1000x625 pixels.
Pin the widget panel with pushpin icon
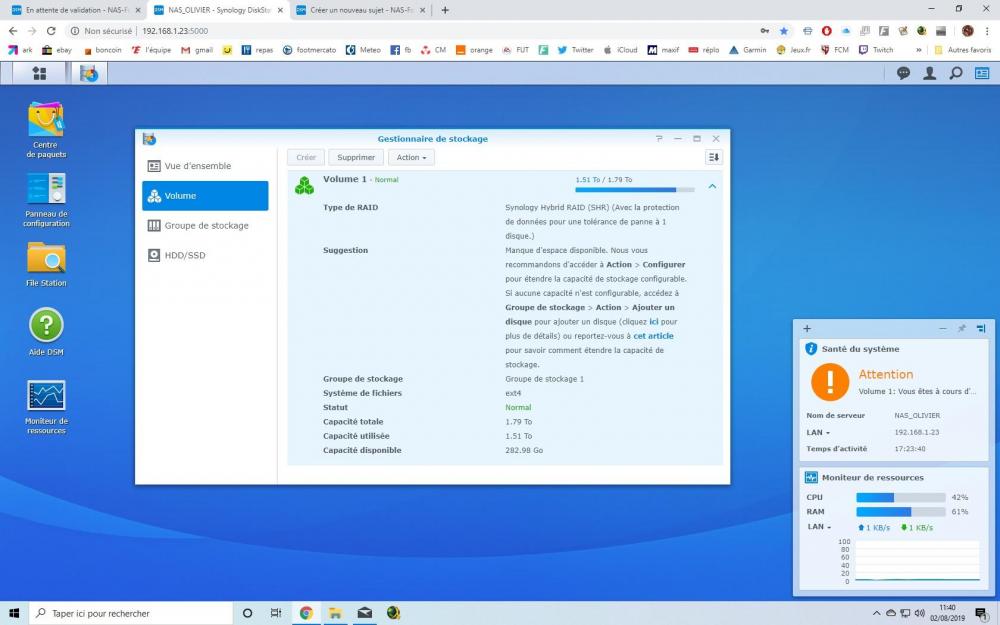[962, 328]
